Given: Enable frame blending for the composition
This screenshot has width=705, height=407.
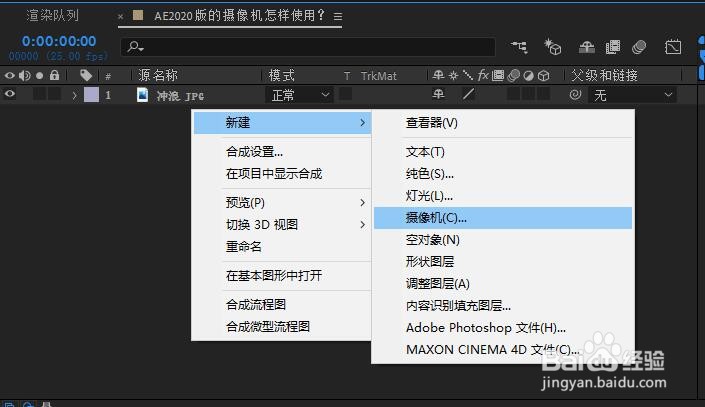Looking at the screenshot, I should [613, 47].
